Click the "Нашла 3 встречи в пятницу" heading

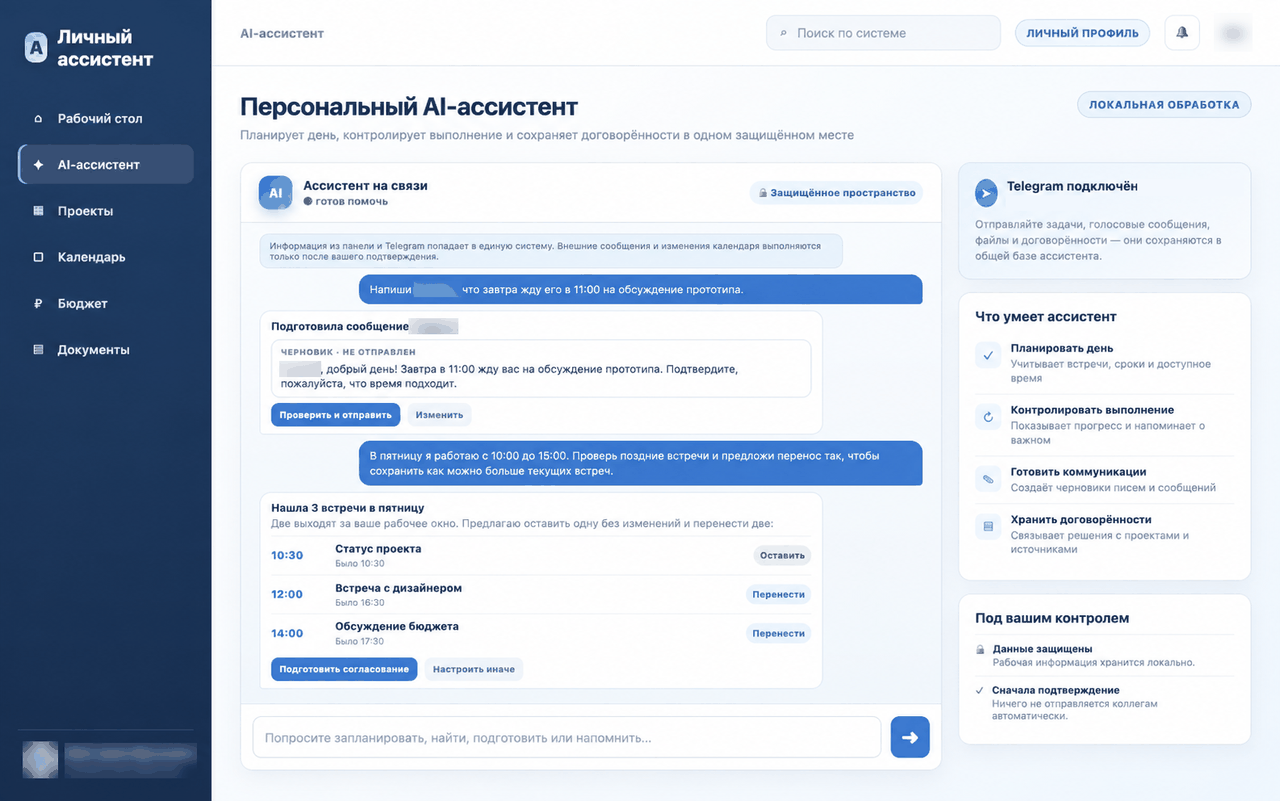click(348, 508)
